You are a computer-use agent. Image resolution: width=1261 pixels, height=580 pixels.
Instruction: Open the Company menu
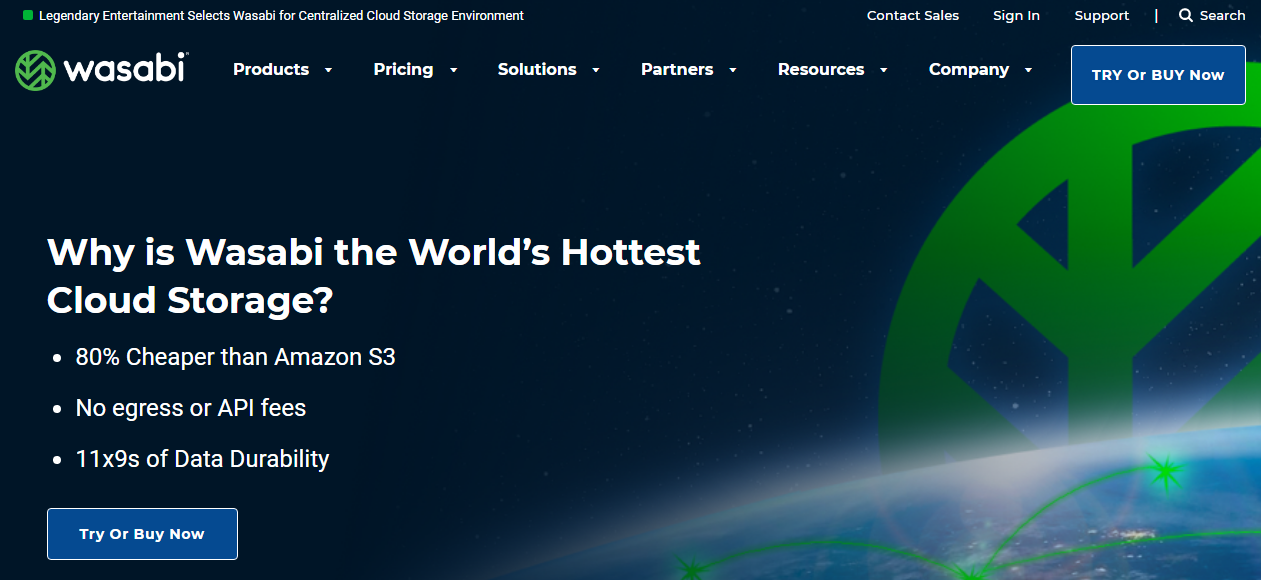tap(969, 69)
